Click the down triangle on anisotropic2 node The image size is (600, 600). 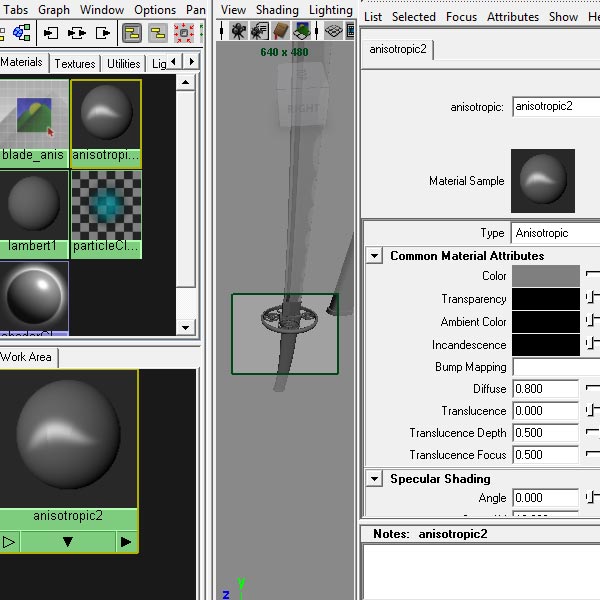click(68, 542)
